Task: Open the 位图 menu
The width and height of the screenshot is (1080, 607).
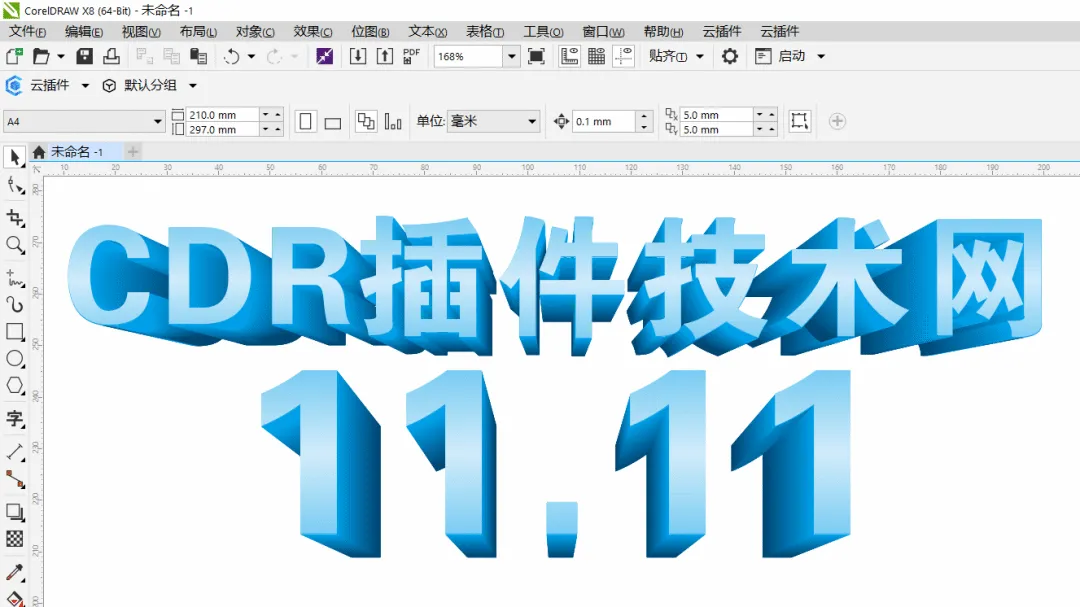Action: [x=371, y=32]
